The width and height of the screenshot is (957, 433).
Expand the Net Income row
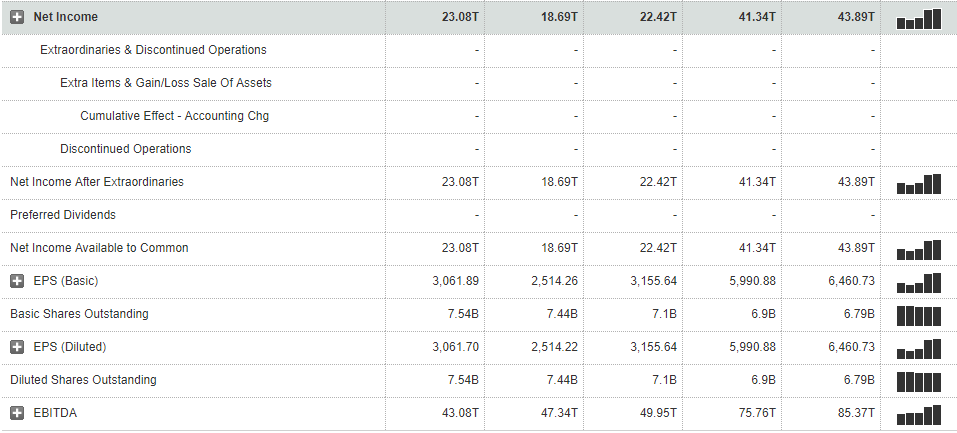(x=17, y=17)
